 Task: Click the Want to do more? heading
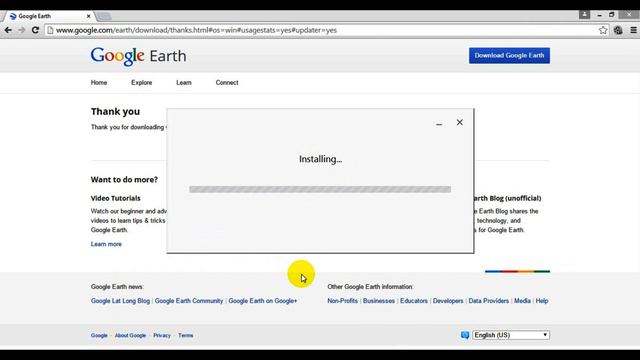point(124,180)
